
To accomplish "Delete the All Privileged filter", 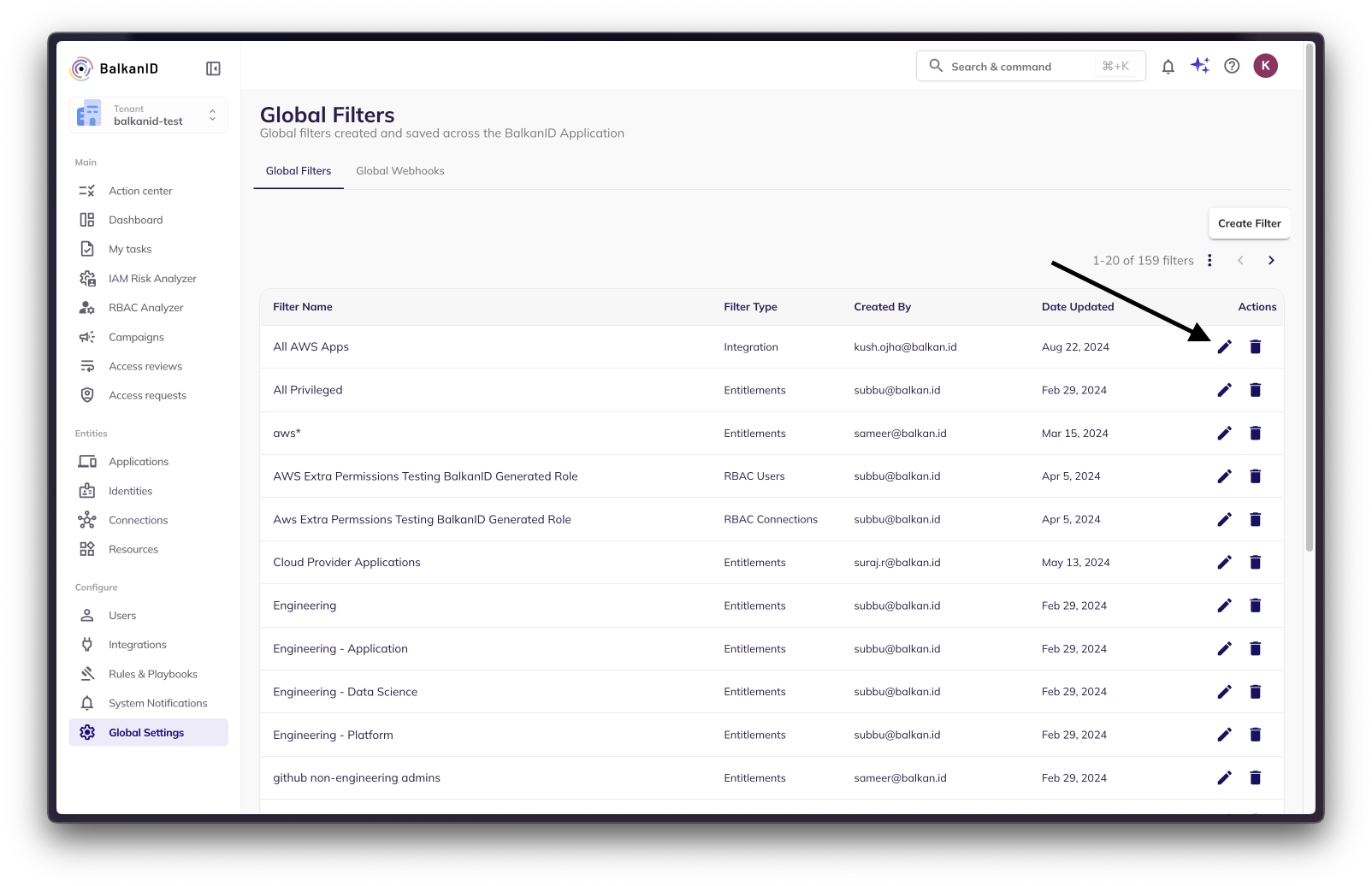I will 1255,390.
